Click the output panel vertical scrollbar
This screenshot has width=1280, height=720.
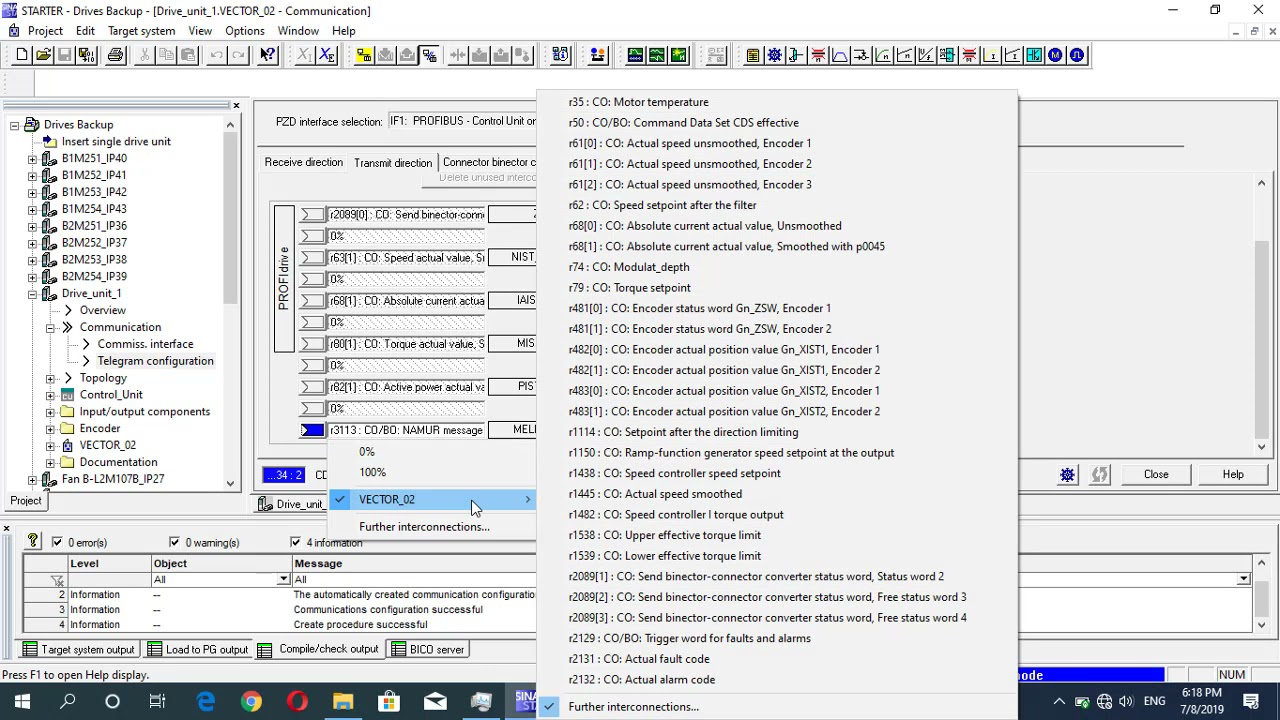(x=1262, y=595)
